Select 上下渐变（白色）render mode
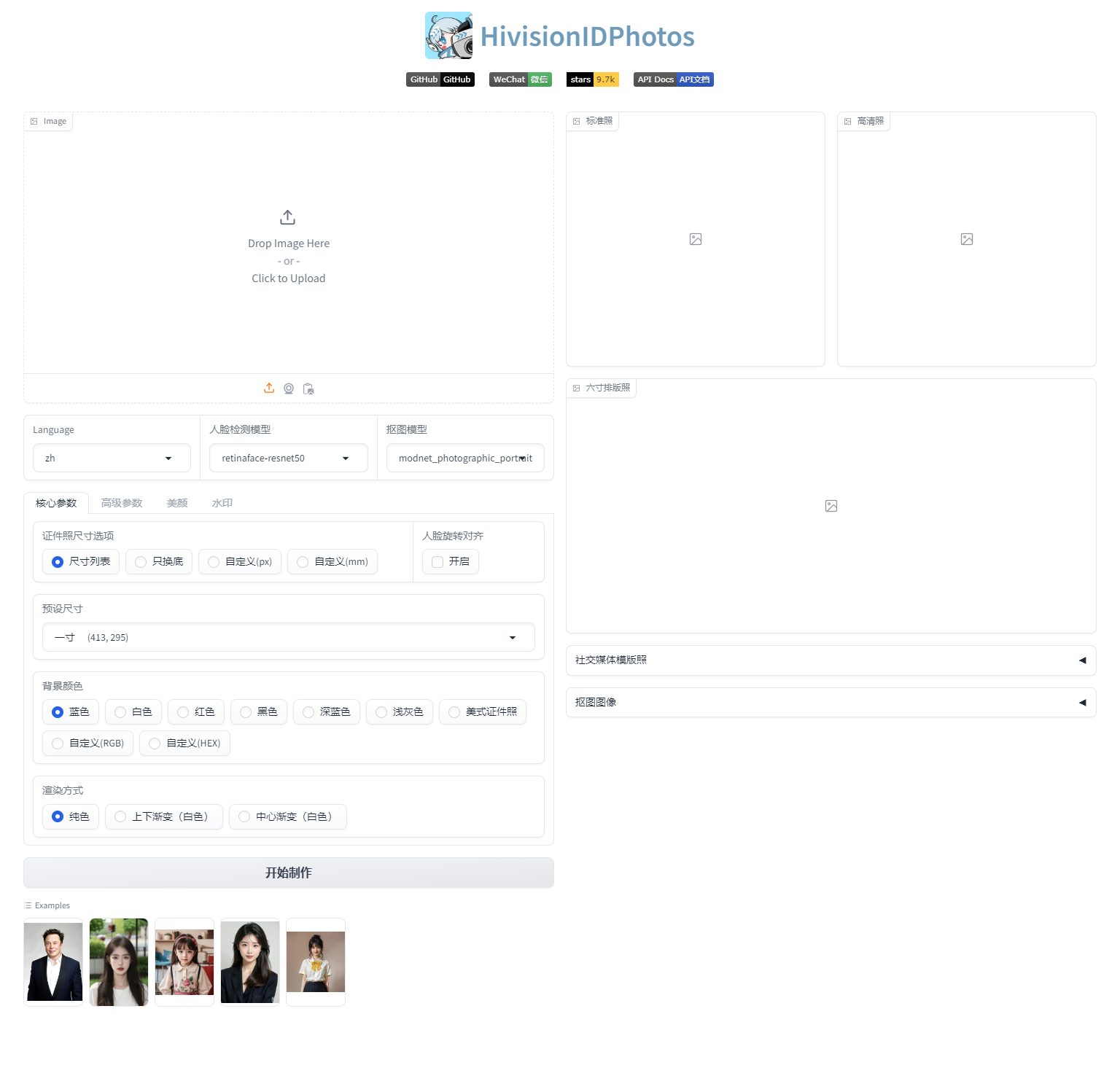 164,816
